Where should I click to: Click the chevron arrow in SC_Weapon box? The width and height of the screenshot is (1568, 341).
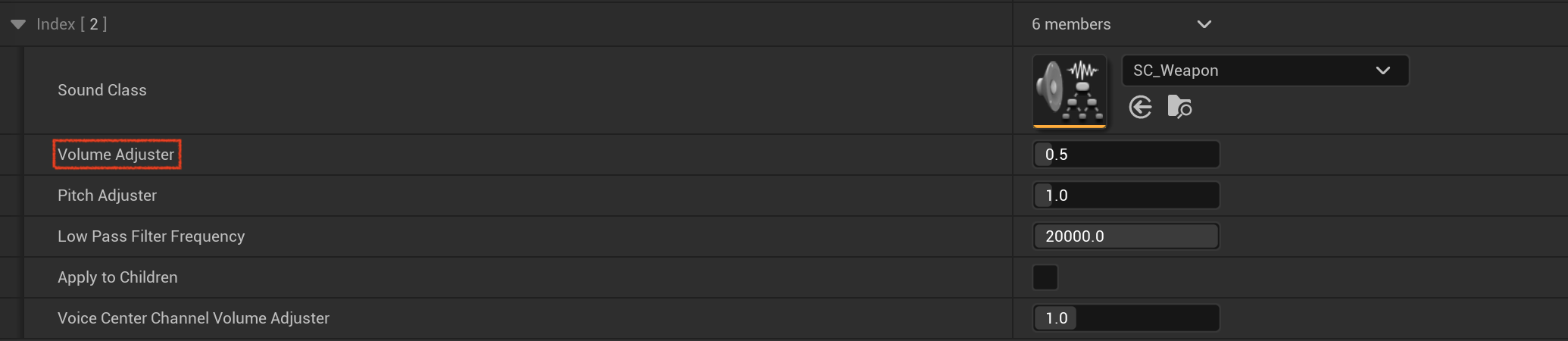[1383, 70]
